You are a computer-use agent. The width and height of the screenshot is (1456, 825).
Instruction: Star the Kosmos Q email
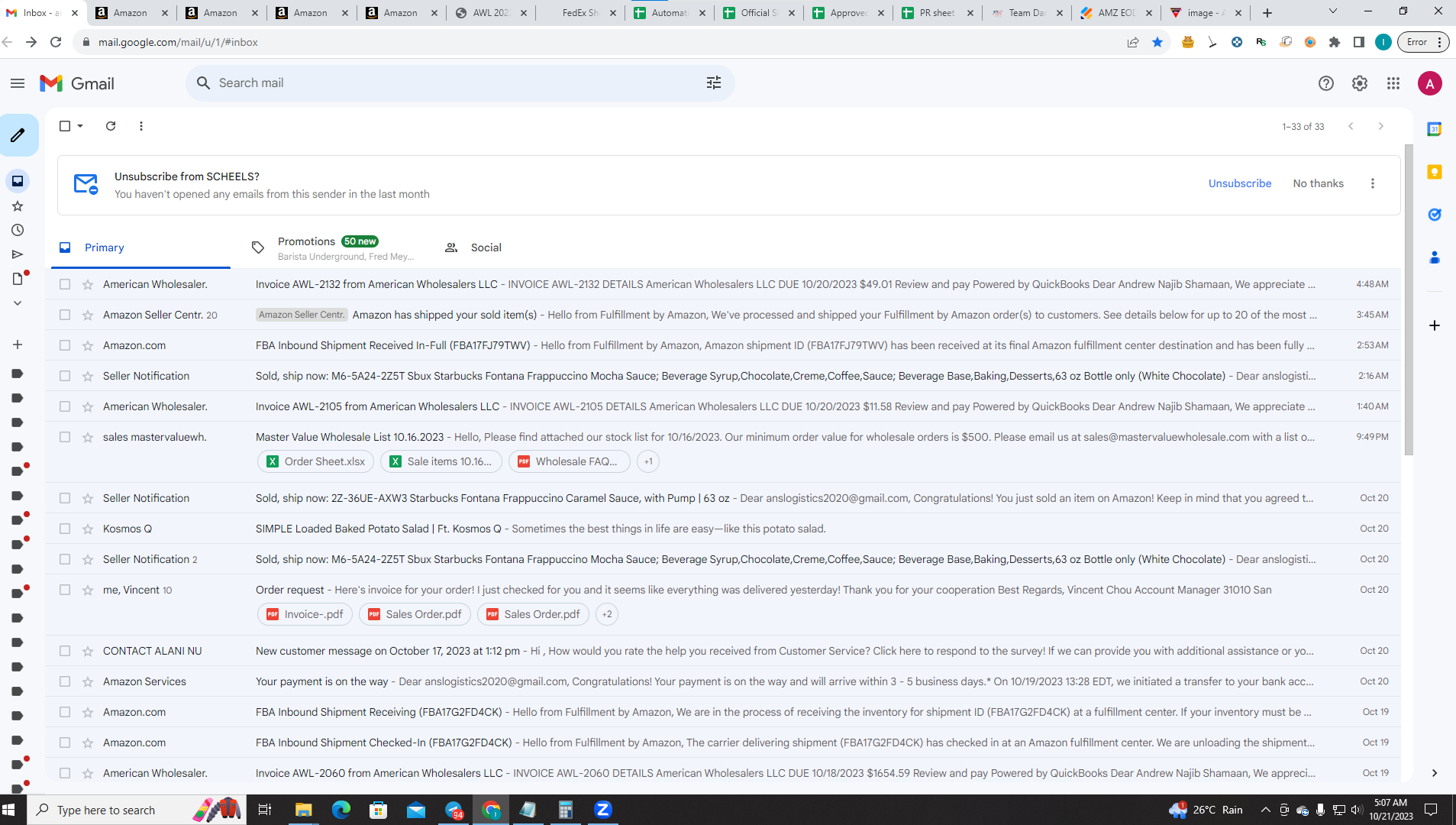tap(88, 529)
